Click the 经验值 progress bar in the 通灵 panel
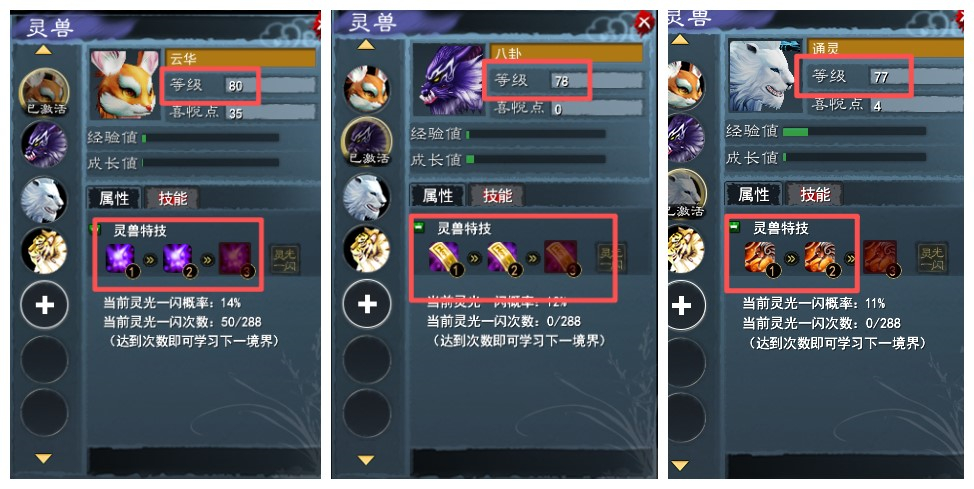This screenshot has height=489, width=974. point(854,131)
